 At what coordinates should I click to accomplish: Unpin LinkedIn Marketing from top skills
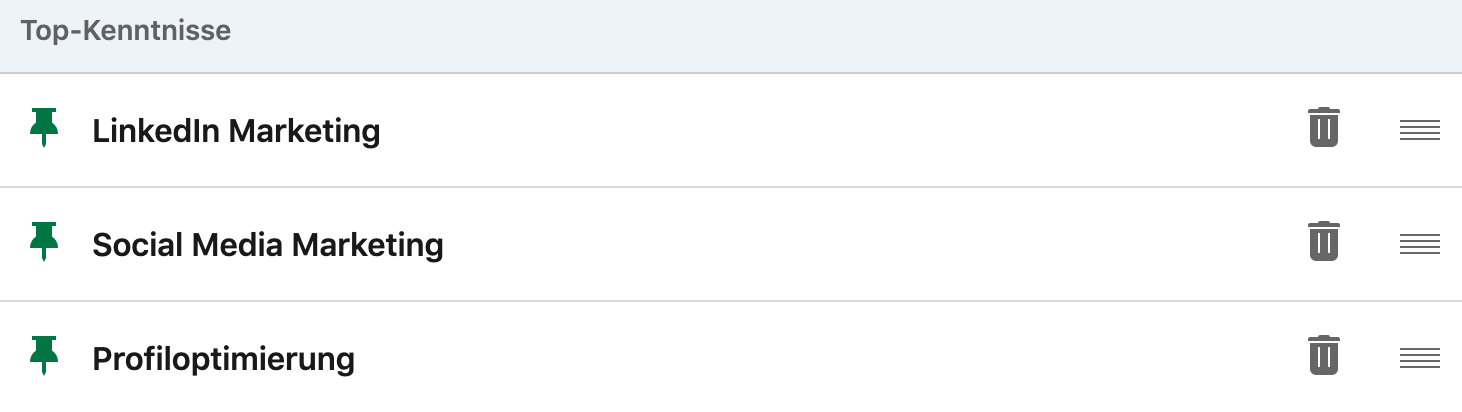pyautogui.click(x=44, y=128)
